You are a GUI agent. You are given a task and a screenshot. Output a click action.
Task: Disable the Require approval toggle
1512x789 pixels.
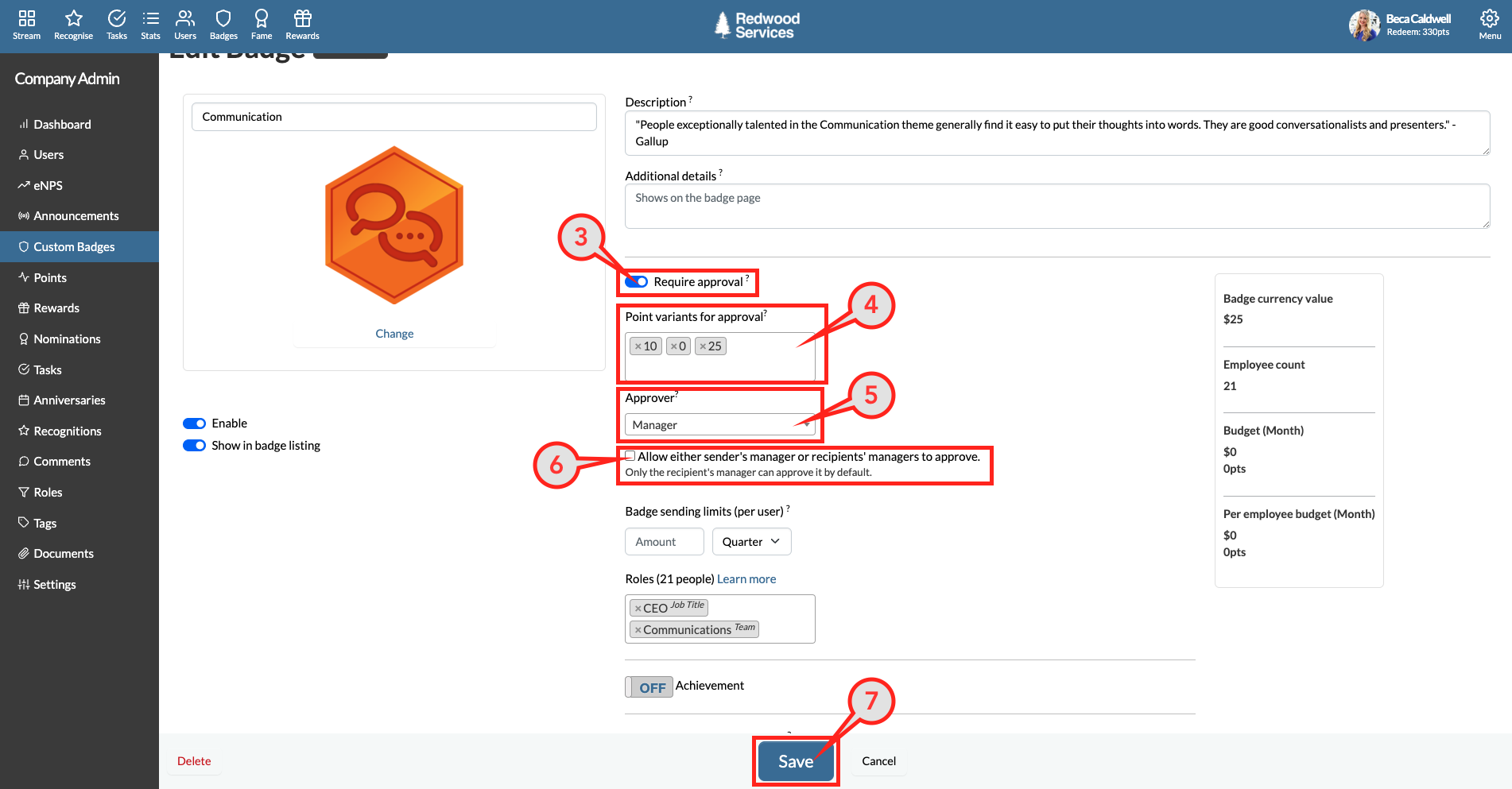coord(637,281)
